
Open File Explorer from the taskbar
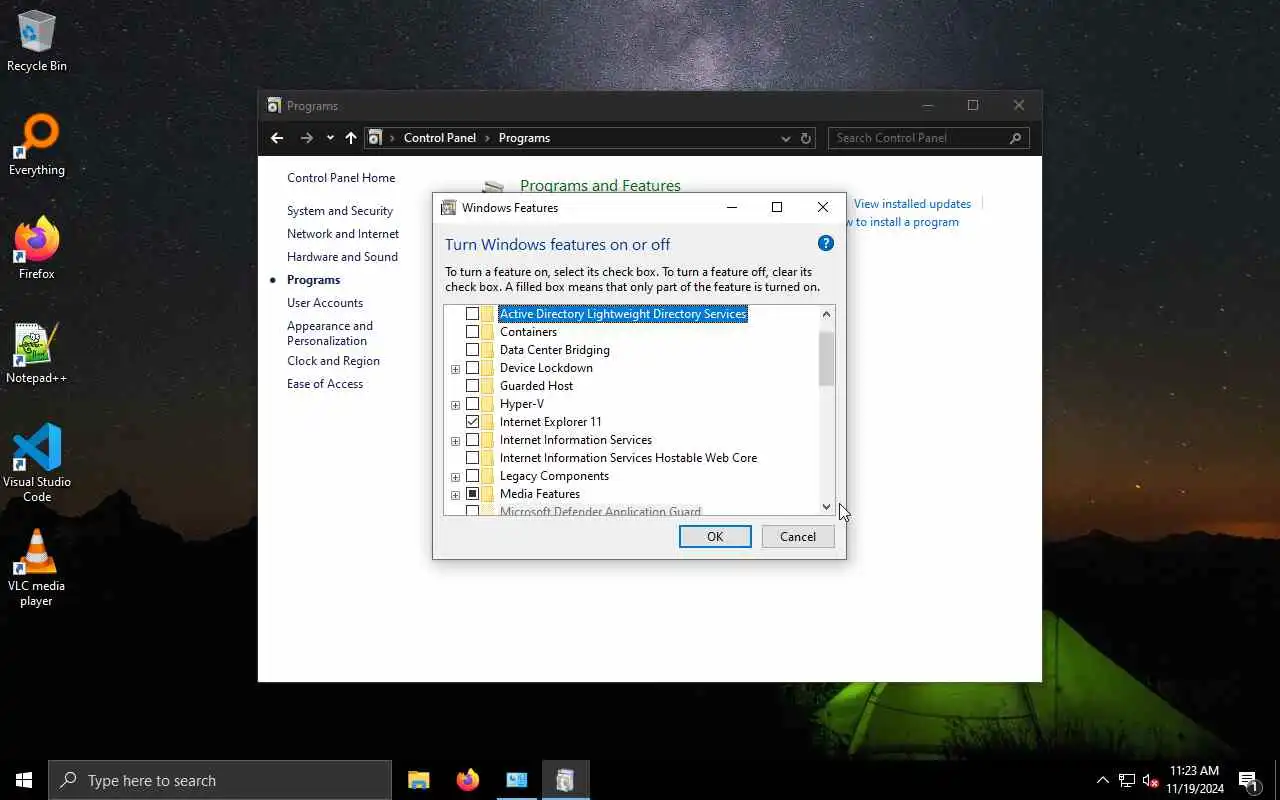(419, 780)
